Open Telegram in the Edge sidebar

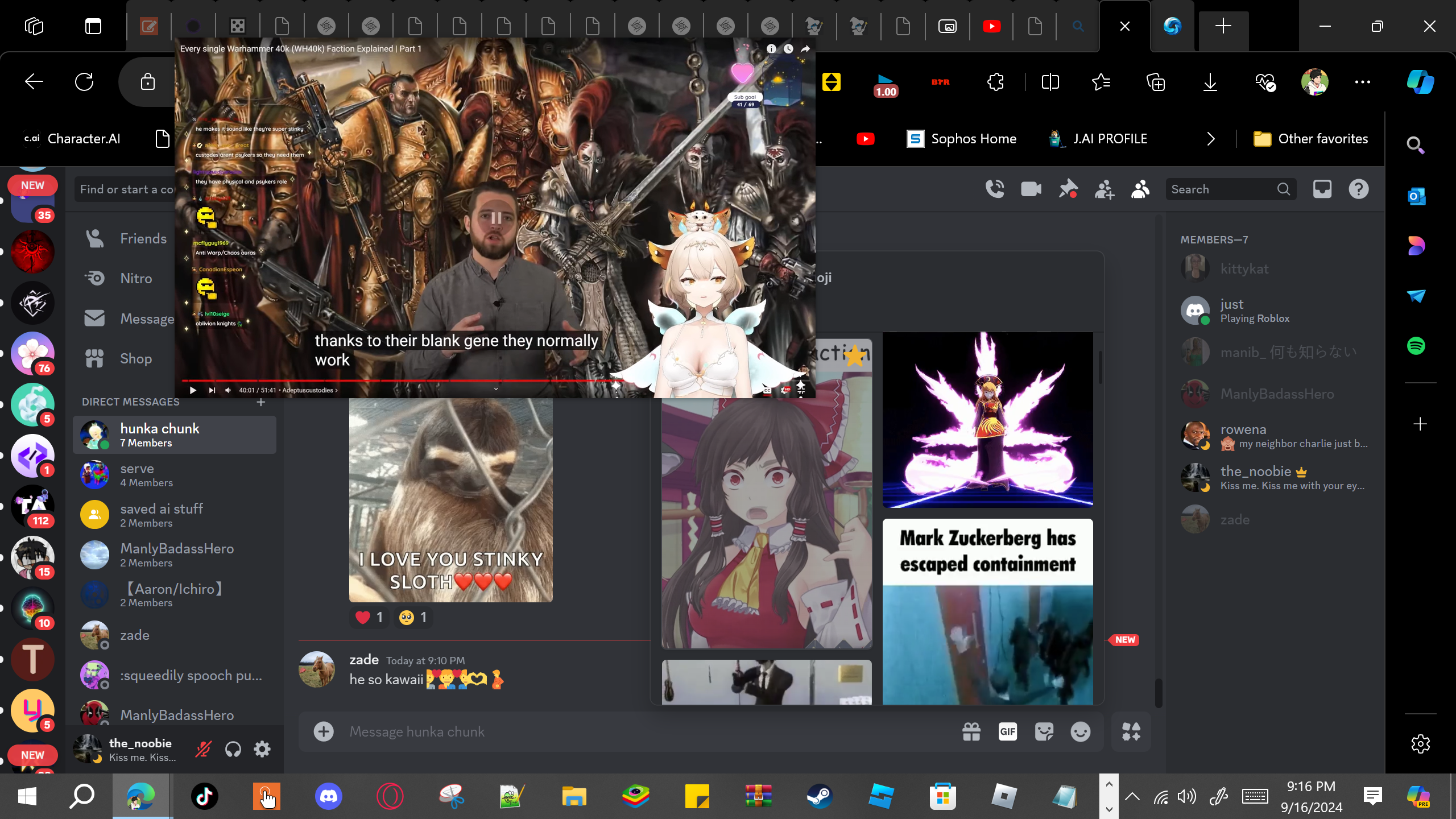coord(1416,296)
